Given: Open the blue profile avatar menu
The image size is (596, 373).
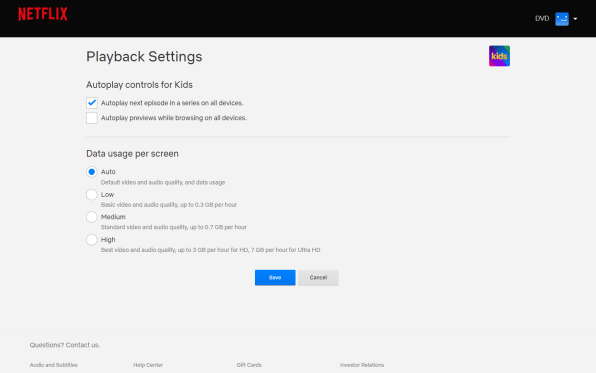Looking at the screenshot, I should click(x=562, y=19).
